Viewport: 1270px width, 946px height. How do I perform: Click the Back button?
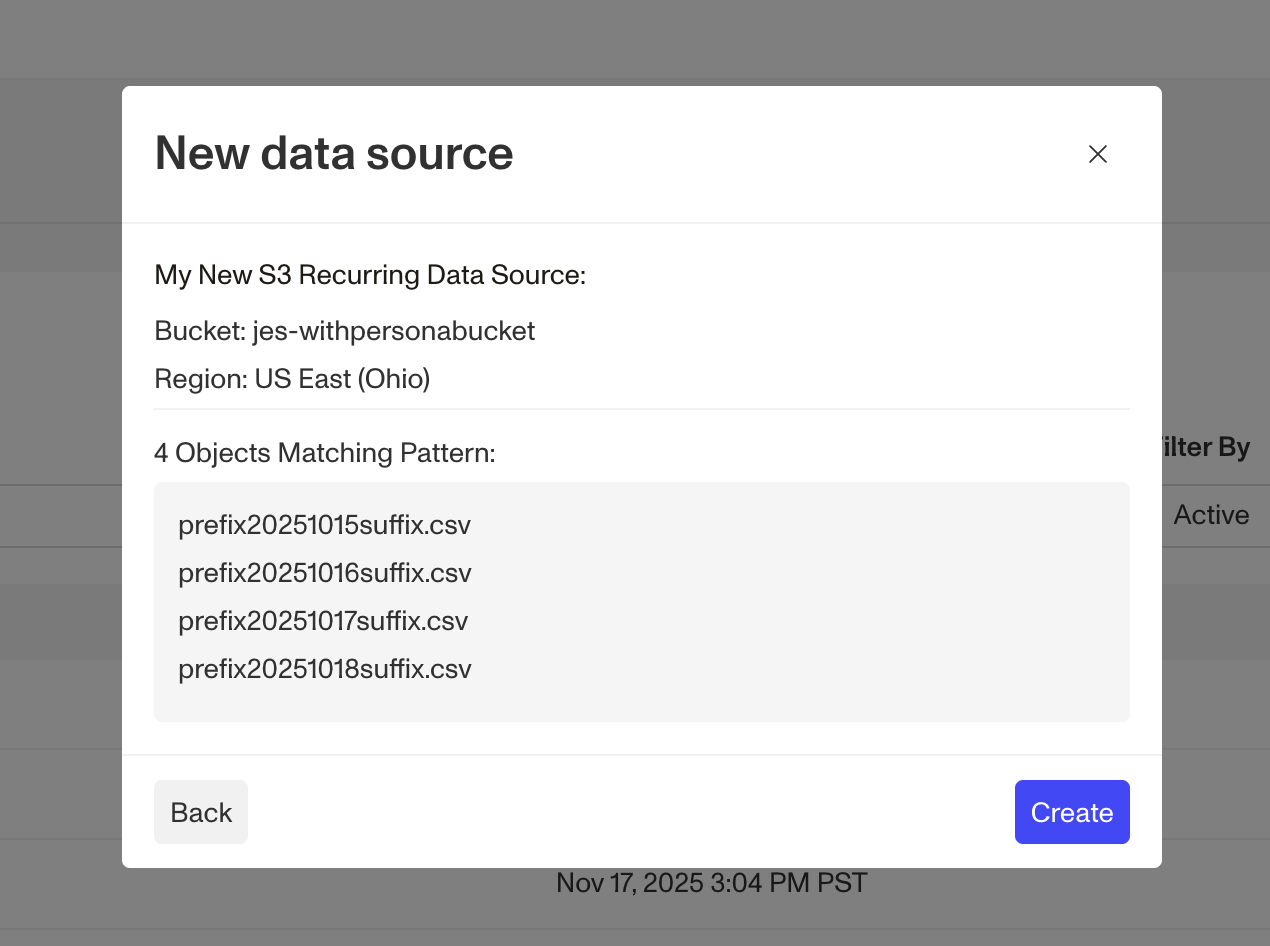point(200,812)
